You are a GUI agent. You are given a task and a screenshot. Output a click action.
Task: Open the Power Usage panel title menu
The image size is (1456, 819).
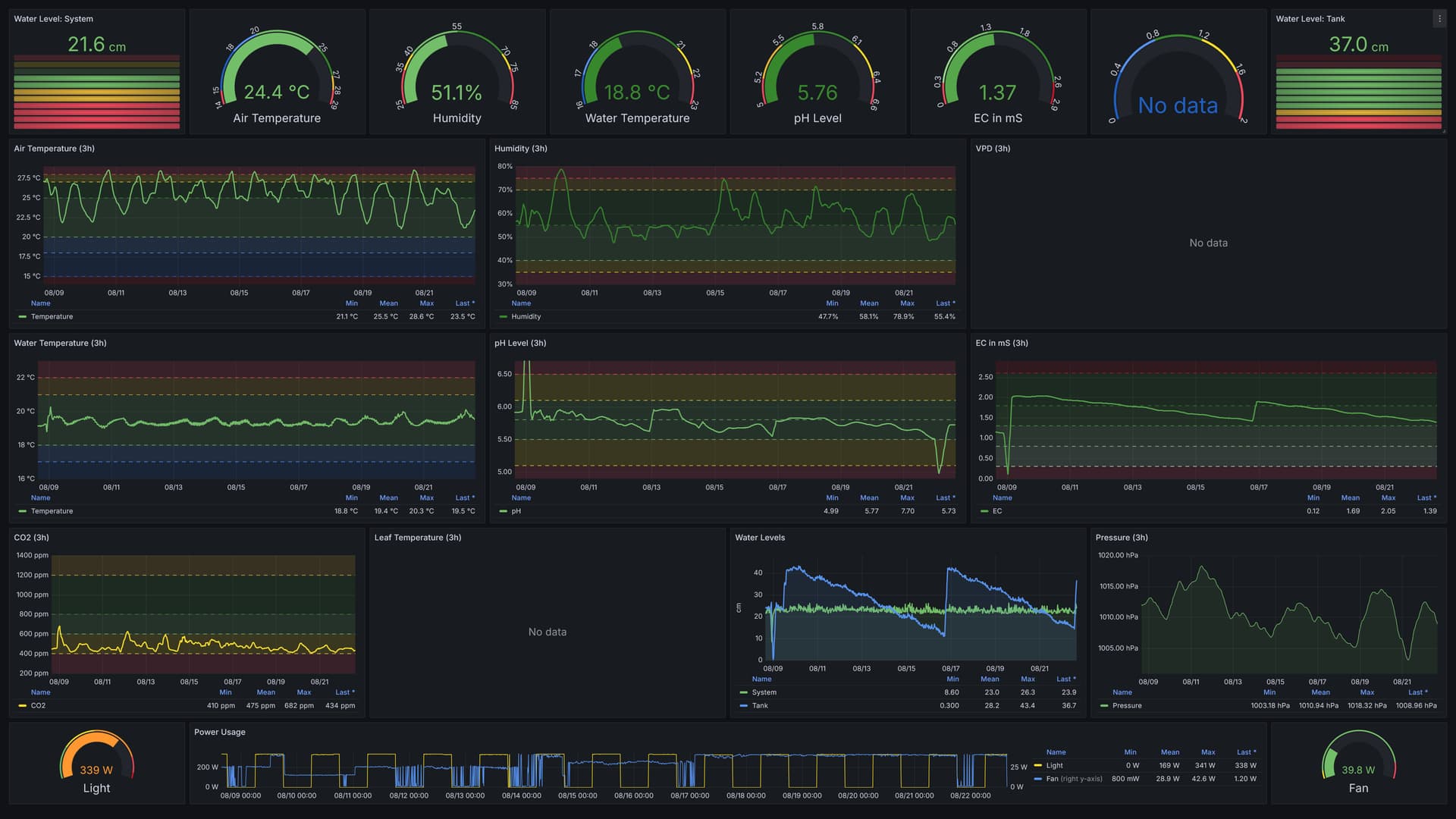219,733
